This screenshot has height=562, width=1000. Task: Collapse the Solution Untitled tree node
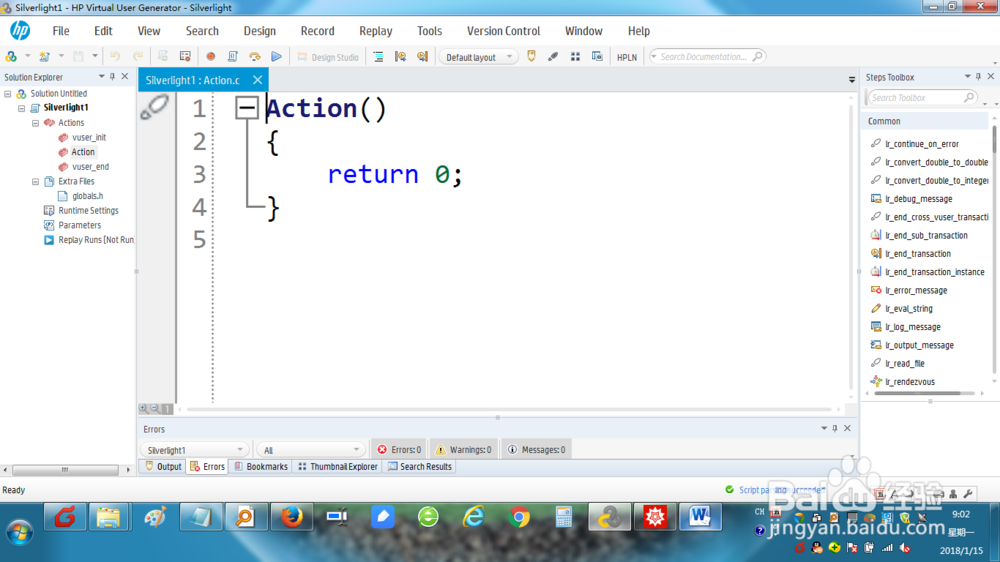pyautogui.click(x=8, y=94)
